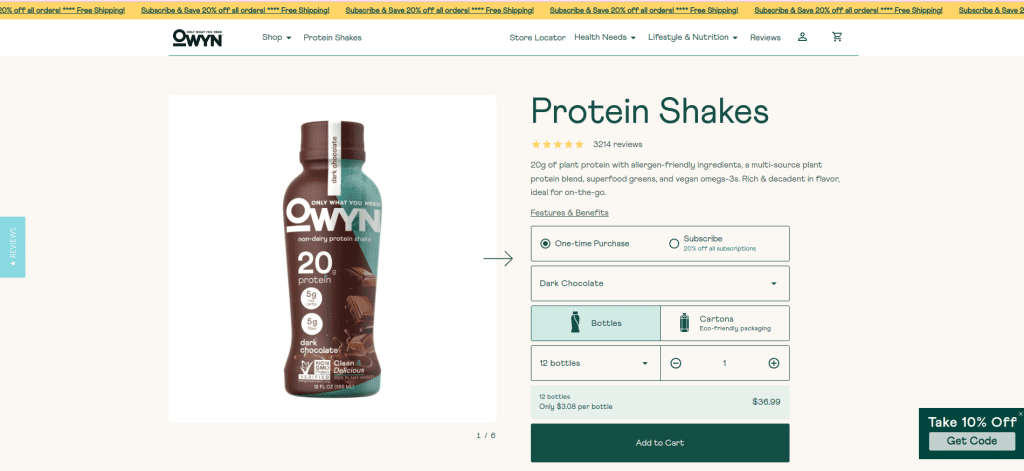This screenshot has height=471, width=1024.
Task: Decrease quantity with minus icon
Action: pyautogui.click(x=676, y=363)
